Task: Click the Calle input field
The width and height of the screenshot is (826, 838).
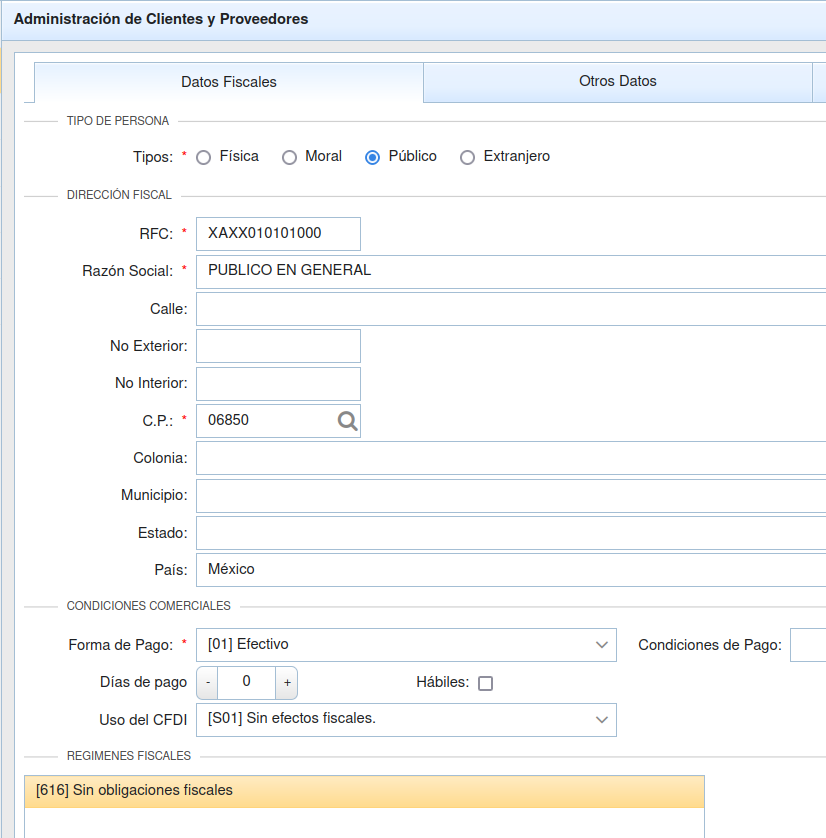Action: pos(511,309)
